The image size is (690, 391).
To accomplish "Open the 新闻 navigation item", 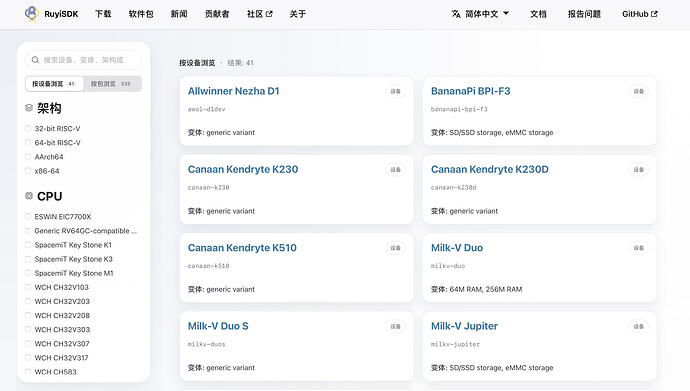I will point(179,14).
